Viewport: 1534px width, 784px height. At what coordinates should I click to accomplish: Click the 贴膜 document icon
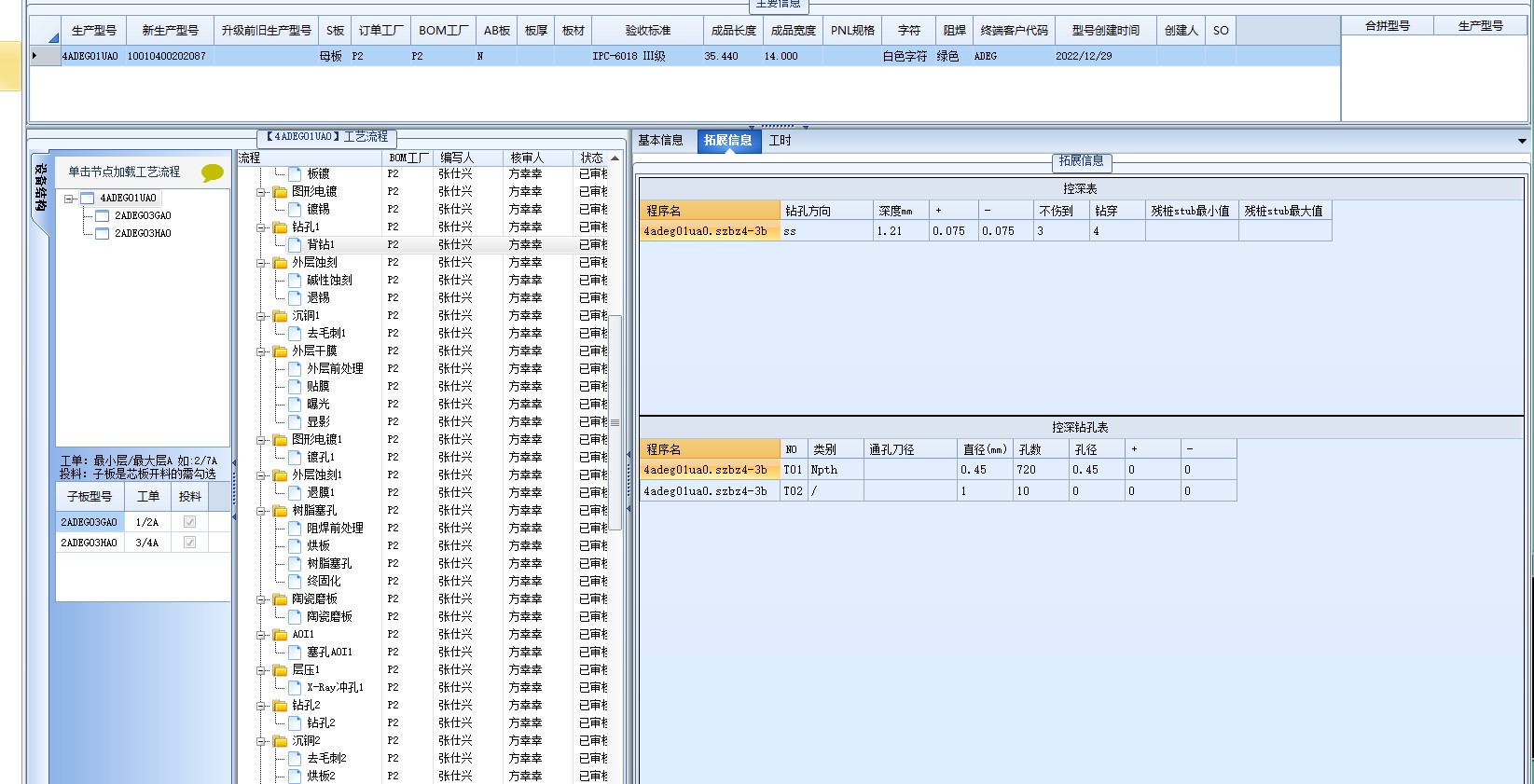point(295,386)
